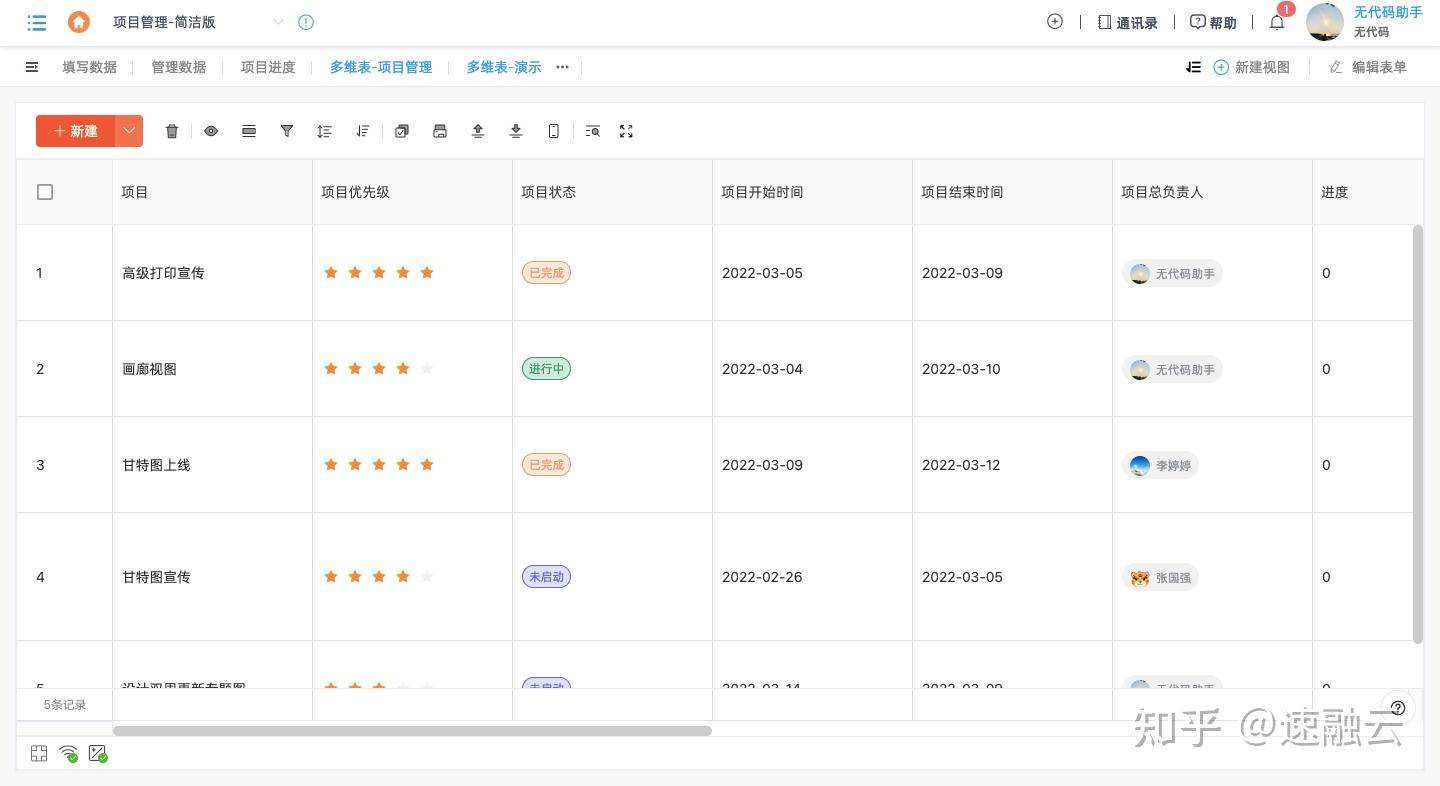Click the print icon in toolbar
Viewport: 1440px width, 786px height.
pos(440,131)
